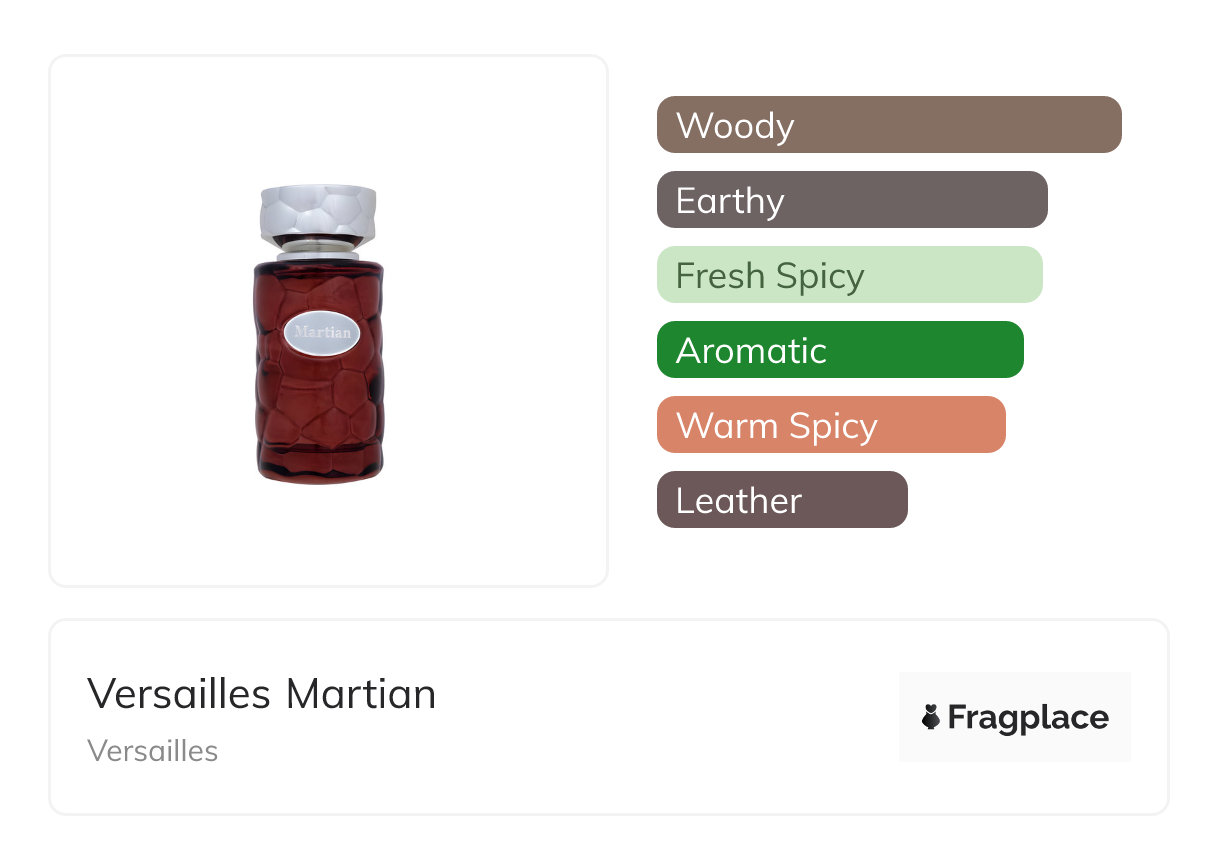Screen dimensions: 1218x864
Task: Choose the dark green Aromatic bar
Action: [840, 350]
